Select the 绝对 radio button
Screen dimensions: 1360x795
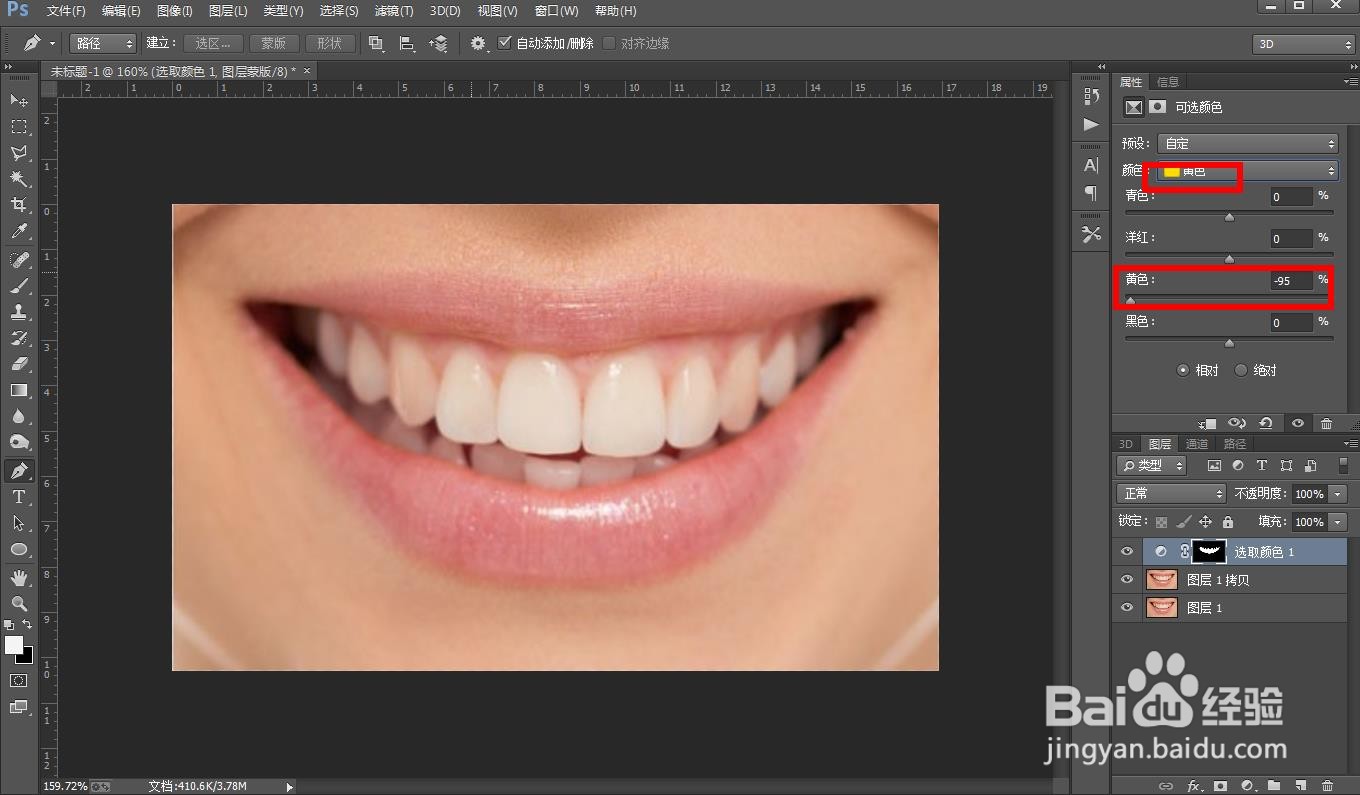coord(1241,370)
